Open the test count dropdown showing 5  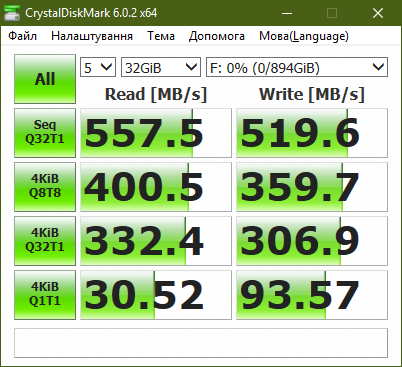click(98, 67)
